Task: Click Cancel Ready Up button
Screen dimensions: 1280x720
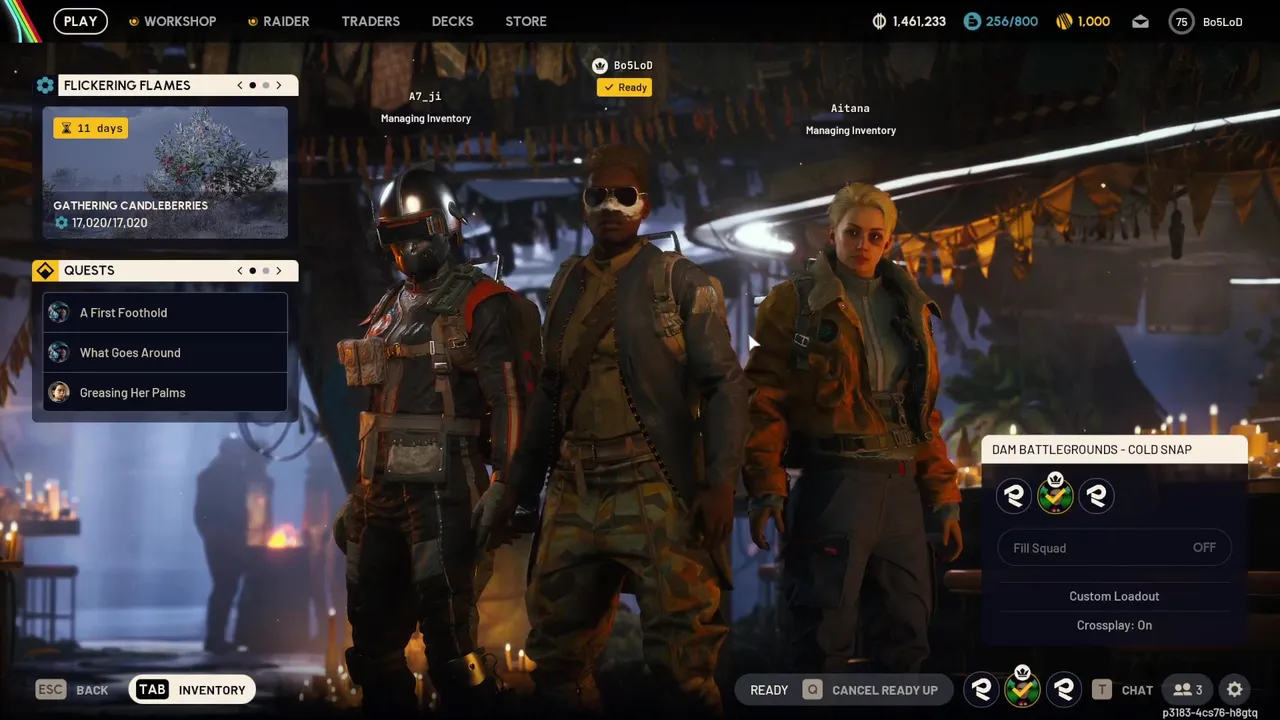Action: tap(871, 690)
